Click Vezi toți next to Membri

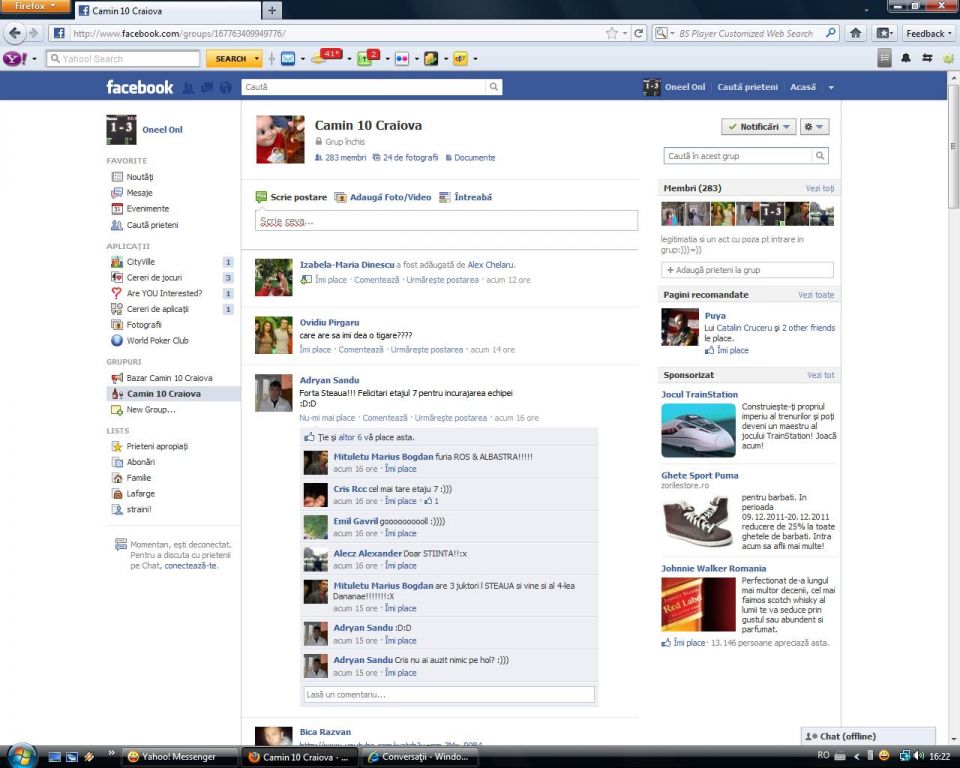pyautogui.click(x=820, y=188)
